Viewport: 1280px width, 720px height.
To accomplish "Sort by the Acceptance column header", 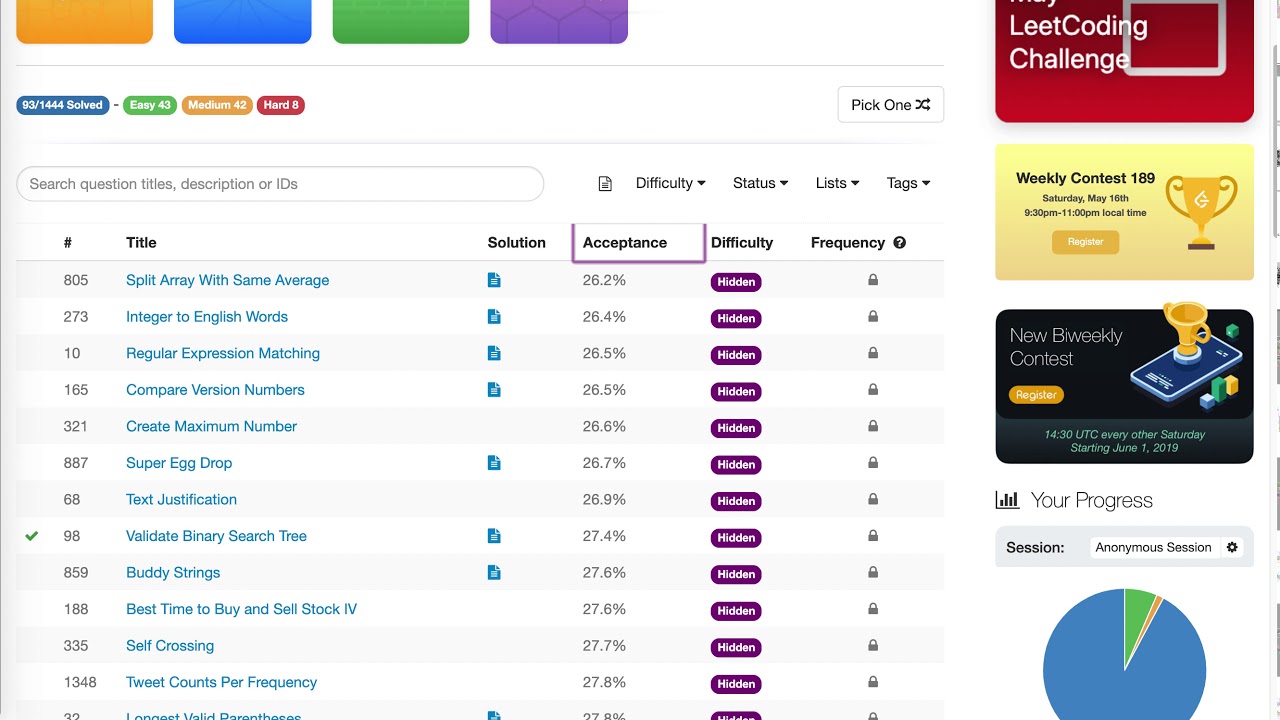I will [625, 242].
